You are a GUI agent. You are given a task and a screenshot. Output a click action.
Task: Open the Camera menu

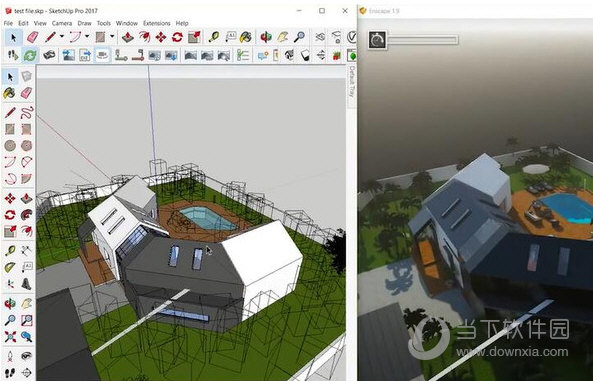click(x=62, y=23)
